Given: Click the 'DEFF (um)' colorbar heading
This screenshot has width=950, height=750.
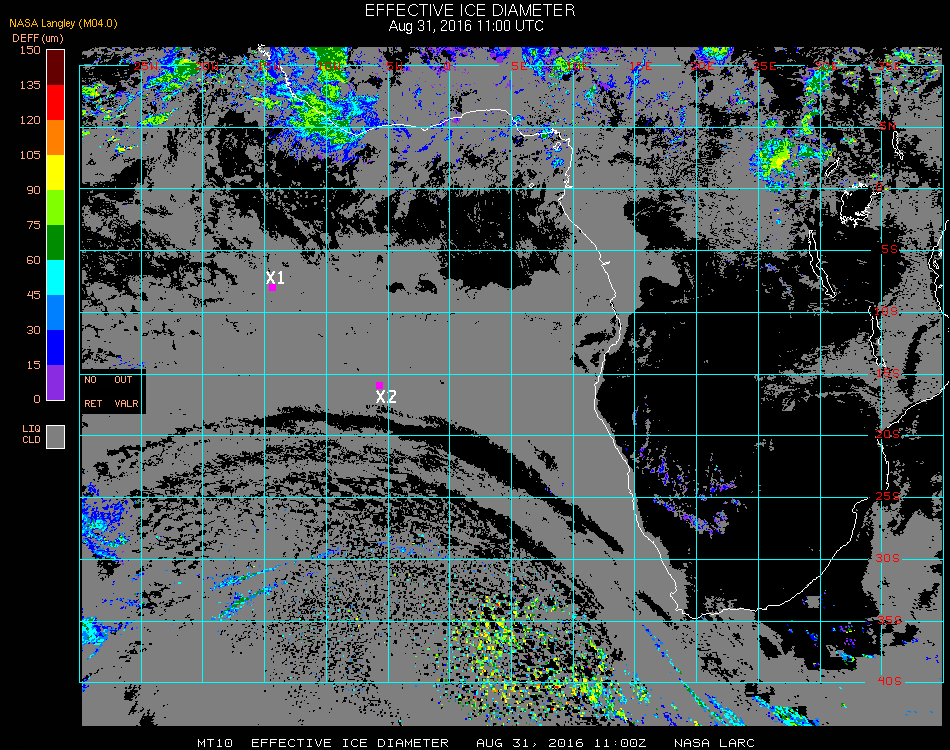Looking at the screenshot, I should point(38,38).
